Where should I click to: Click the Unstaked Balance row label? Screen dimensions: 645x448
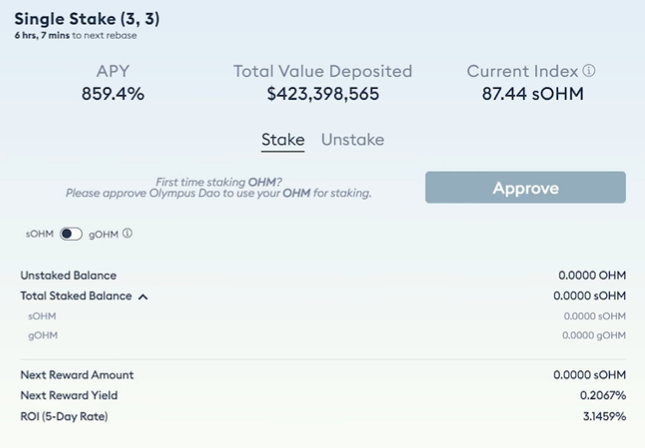68,275
